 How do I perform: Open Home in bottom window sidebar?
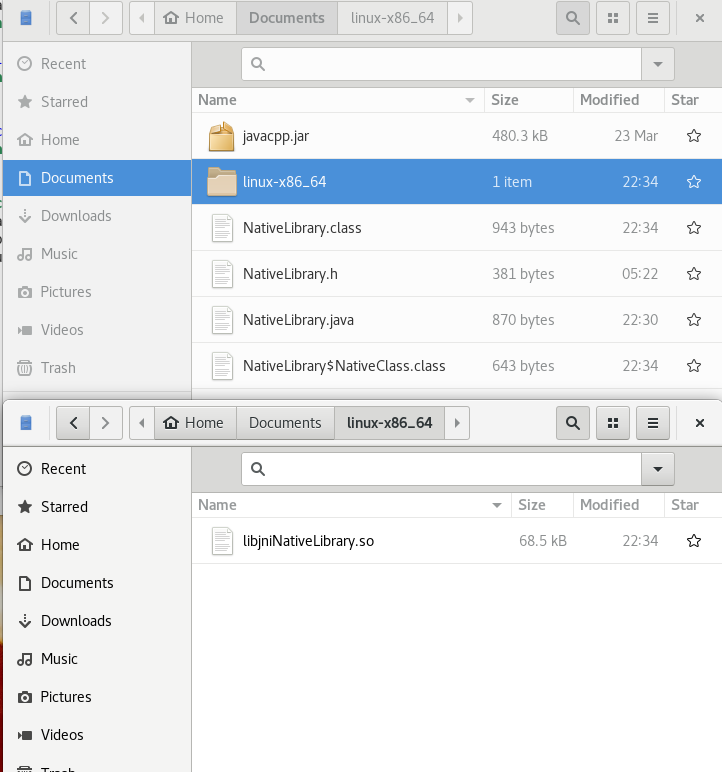point(97,545)
